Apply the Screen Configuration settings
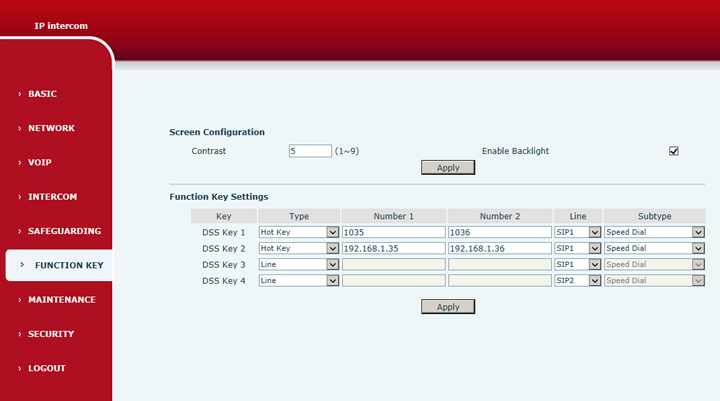 448,168
